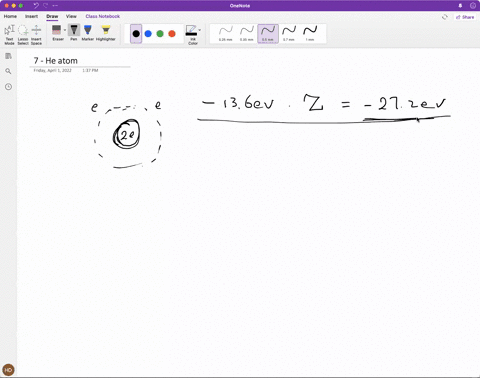480x378 pixels.
Task: Expand the Ink Color dropdown arrow
Action: (200, 30)
